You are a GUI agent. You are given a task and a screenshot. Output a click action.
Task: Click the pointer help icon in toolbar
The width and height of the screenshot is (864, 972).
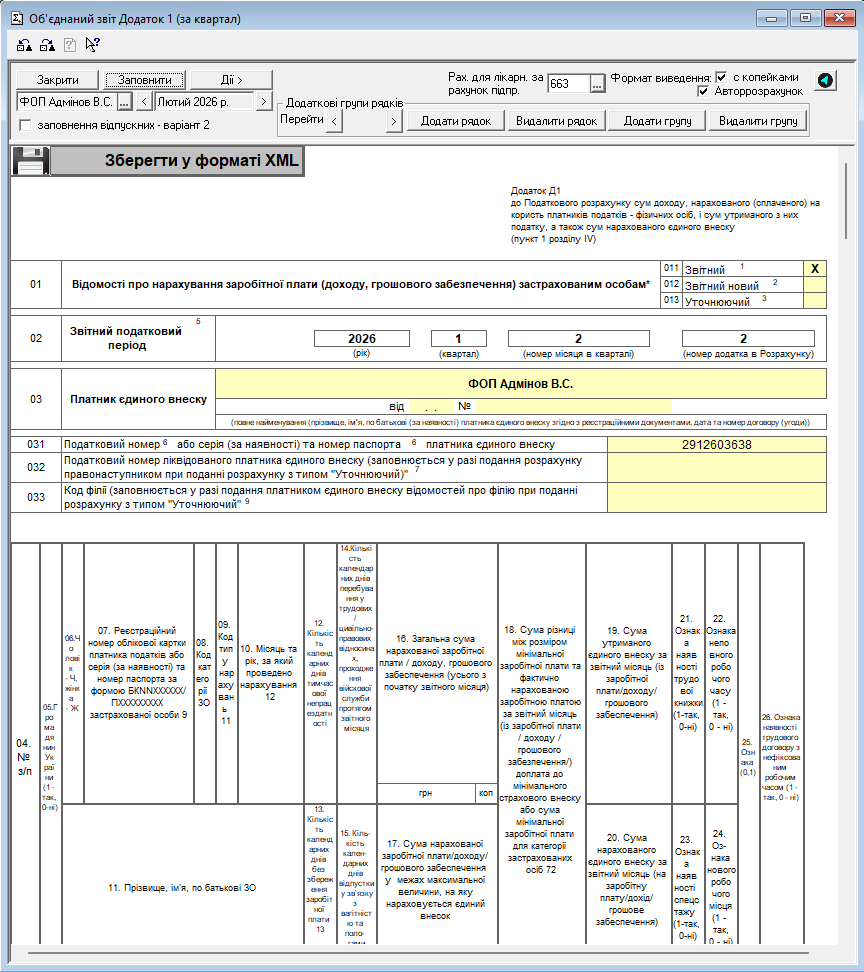(x=92, y=44)
